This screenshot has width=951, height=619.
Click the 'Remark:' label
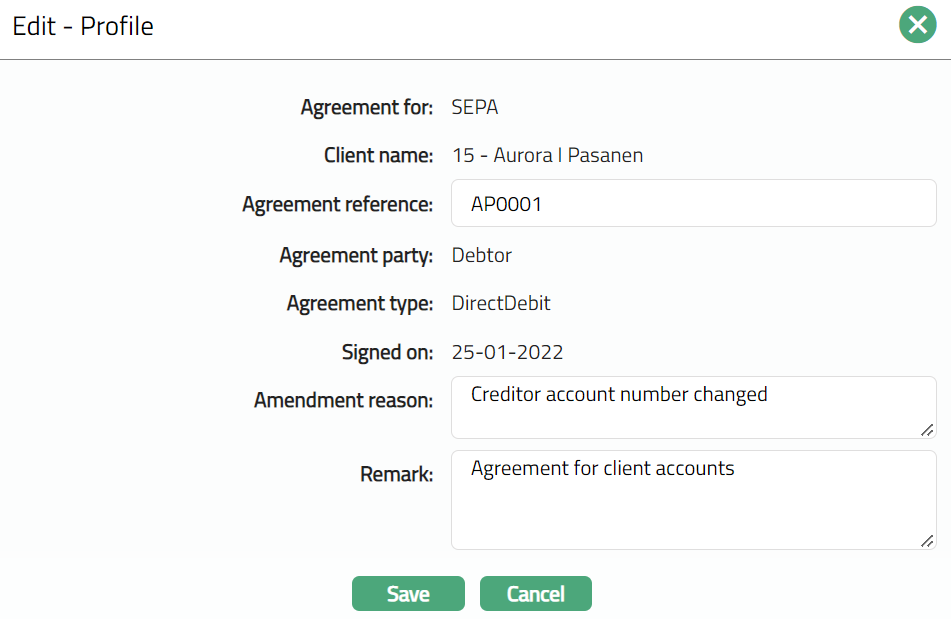(396, 474)
